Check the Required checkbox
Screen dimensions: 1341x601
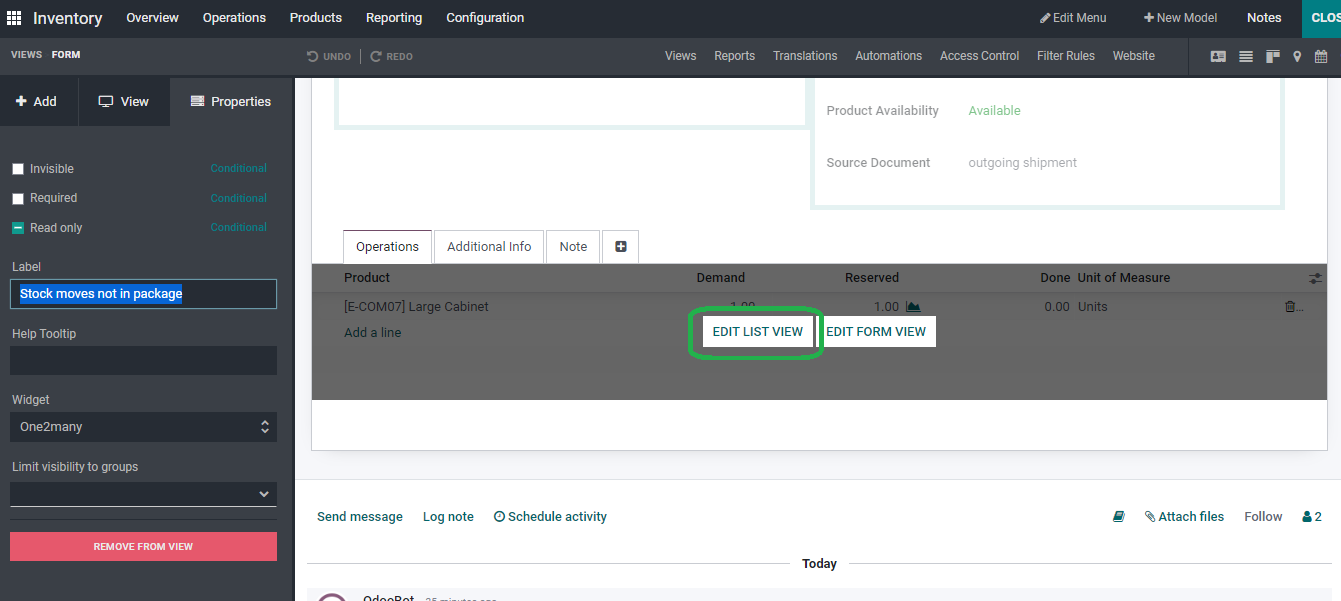point(18,198)
